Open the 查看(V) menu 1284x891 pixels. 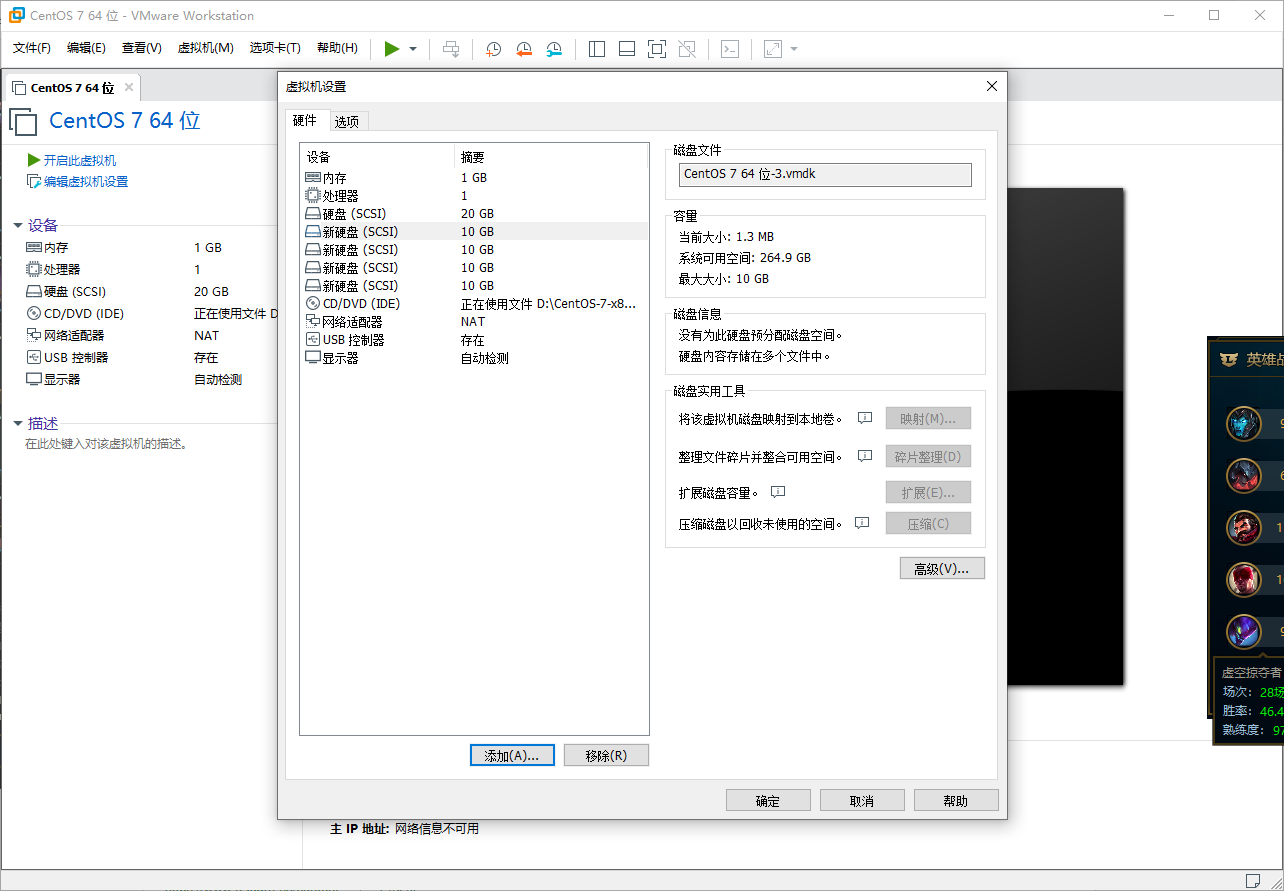tap(142, 48)
